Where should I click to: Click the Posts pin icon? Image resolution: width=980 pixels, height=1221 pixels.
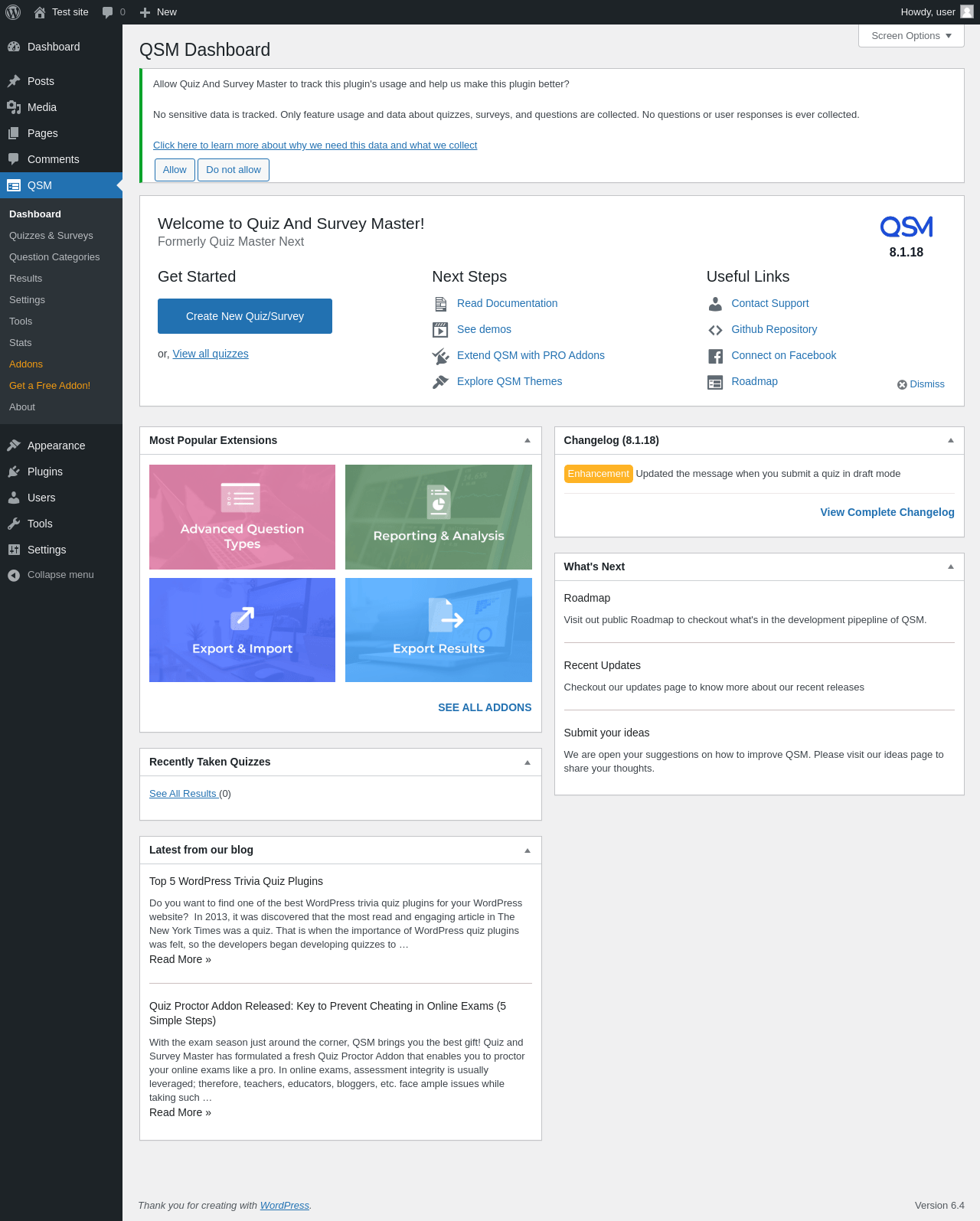(14, 81)
